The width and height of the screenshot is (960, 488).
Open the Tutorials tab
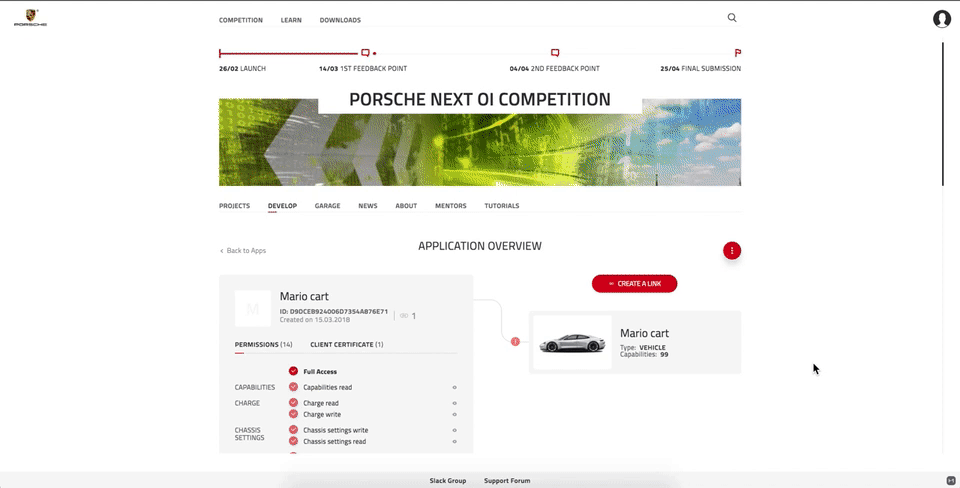coord(501,206)
